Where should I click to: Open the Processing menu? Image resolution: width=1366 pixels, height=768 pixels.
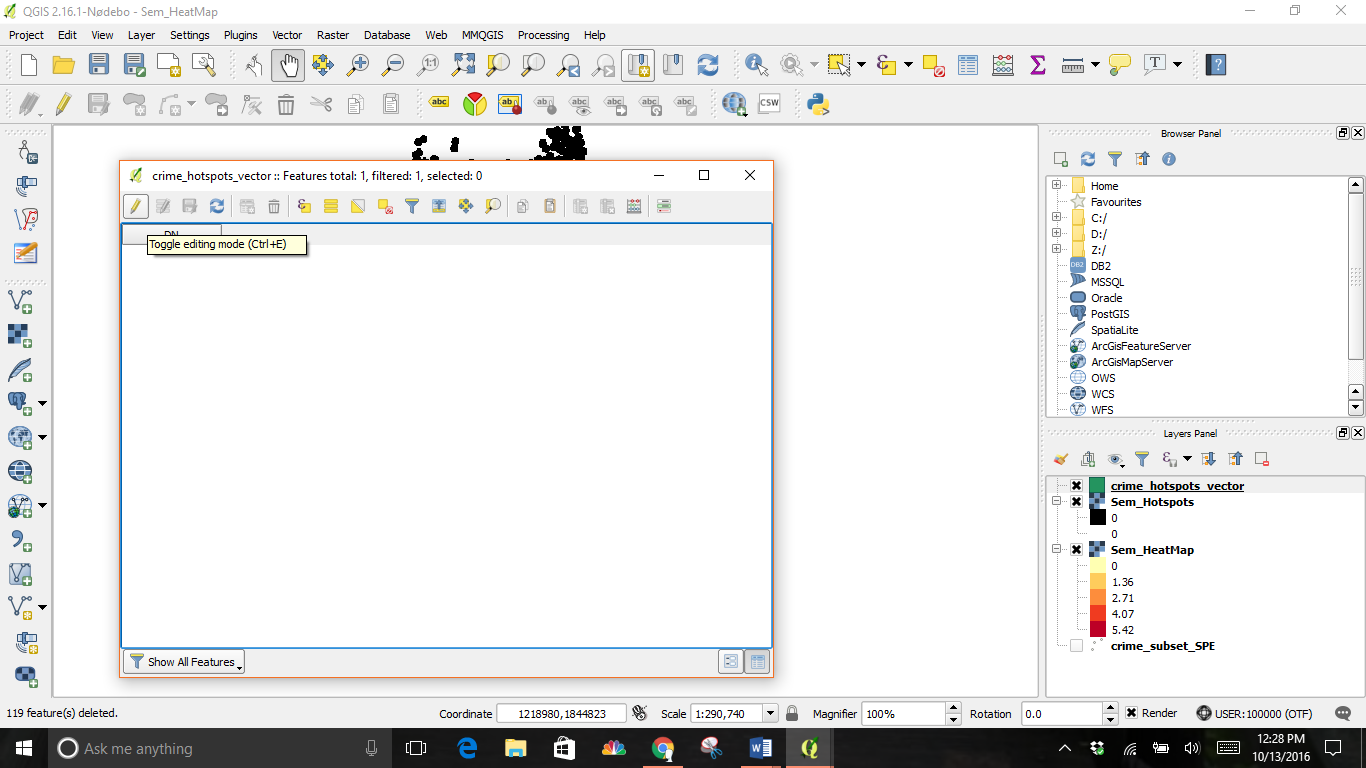pos(543,35)
